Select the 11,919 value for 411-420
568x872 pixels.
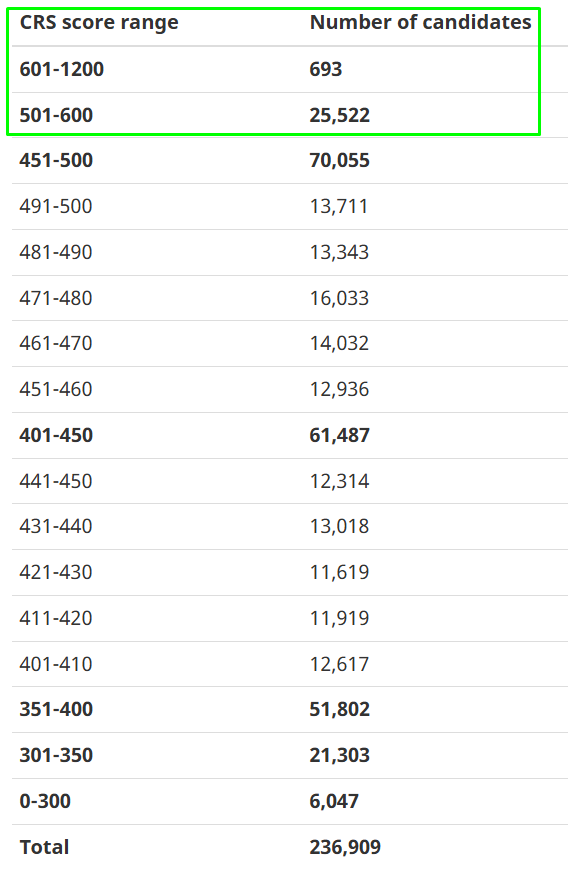tap(339, 618)
